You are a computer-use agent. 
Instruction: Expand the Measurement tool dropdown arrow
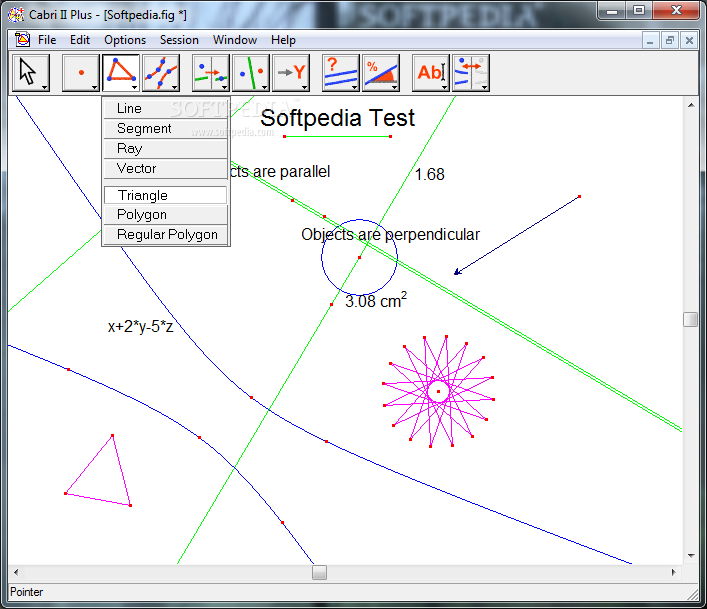coord(395,87)
